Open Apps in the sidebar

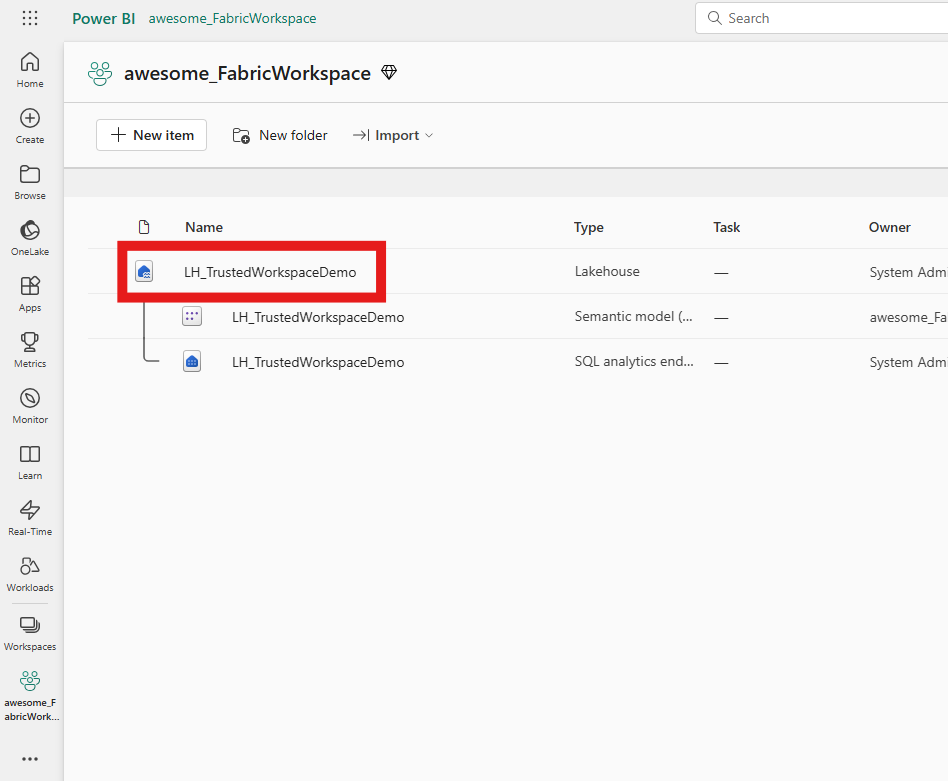30,294
